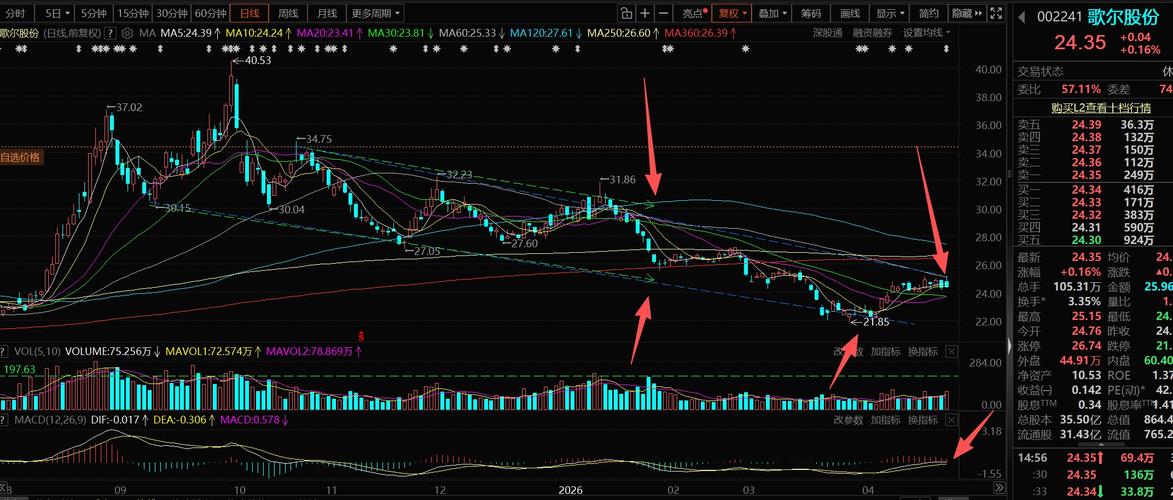1173x500 pixels.
Task: Click the 买一 24.34 order row
Action: 1092,190
